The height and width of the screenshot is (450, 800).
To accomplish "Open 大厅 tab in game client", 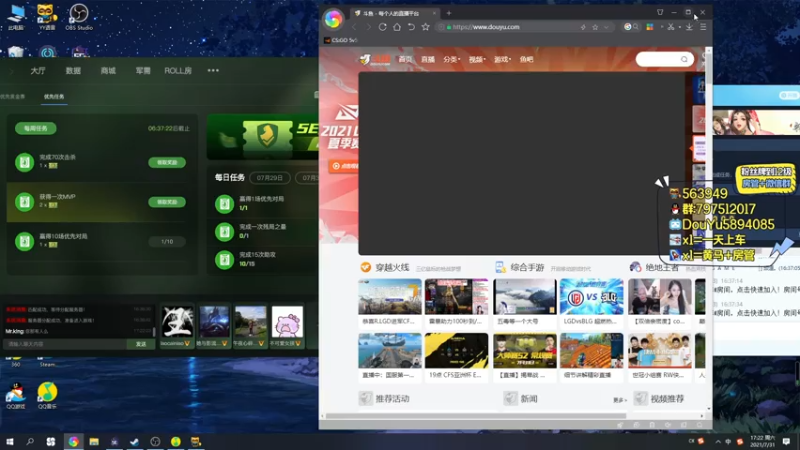I will [38, 70].
